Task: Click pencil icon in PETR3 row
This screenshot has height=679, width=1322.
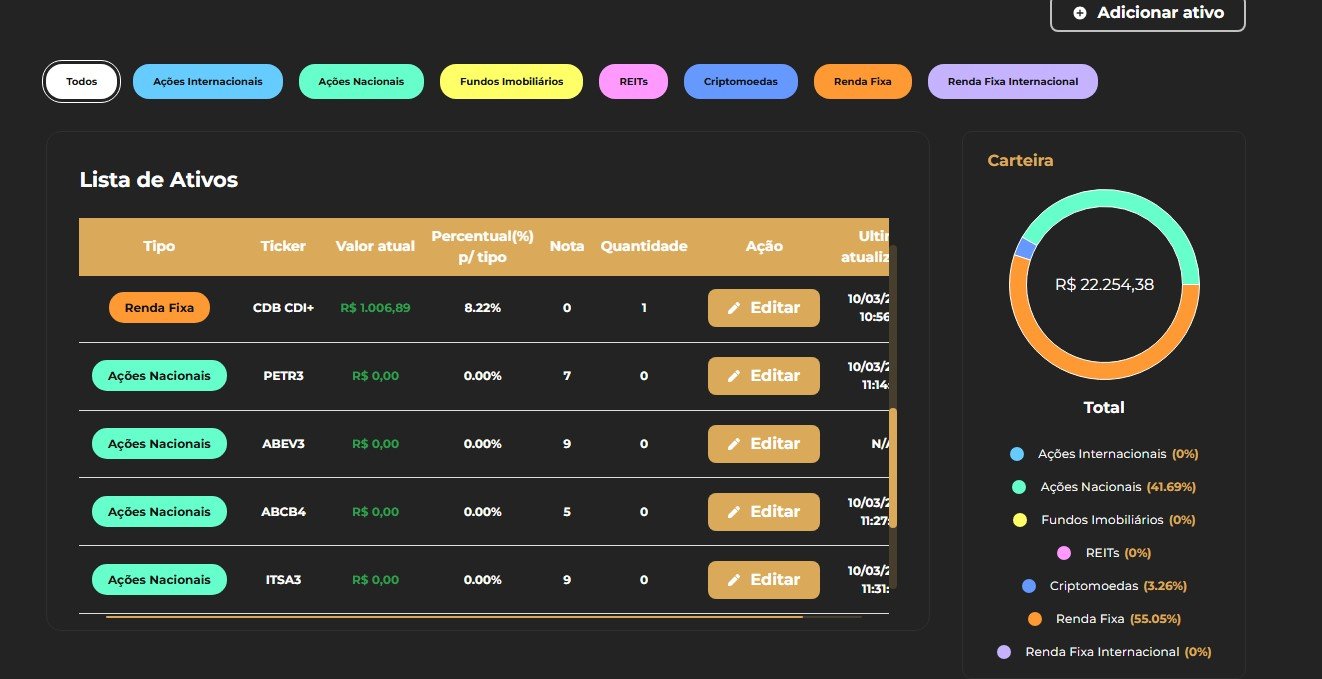Action: (x=734, y=376)
